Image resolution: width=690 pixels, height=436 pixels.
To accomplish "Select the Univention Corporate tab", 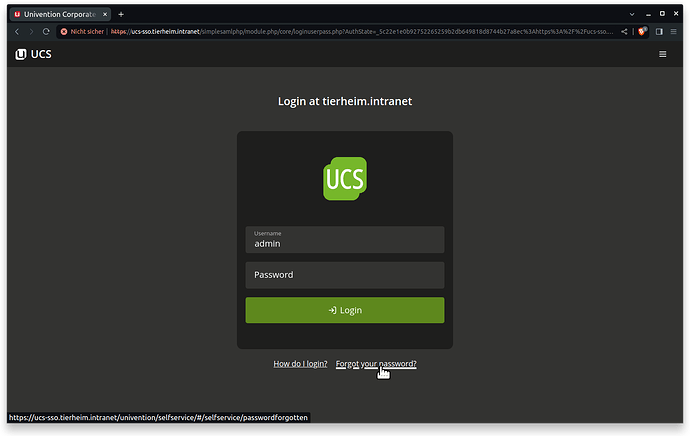I will point(60,15).
